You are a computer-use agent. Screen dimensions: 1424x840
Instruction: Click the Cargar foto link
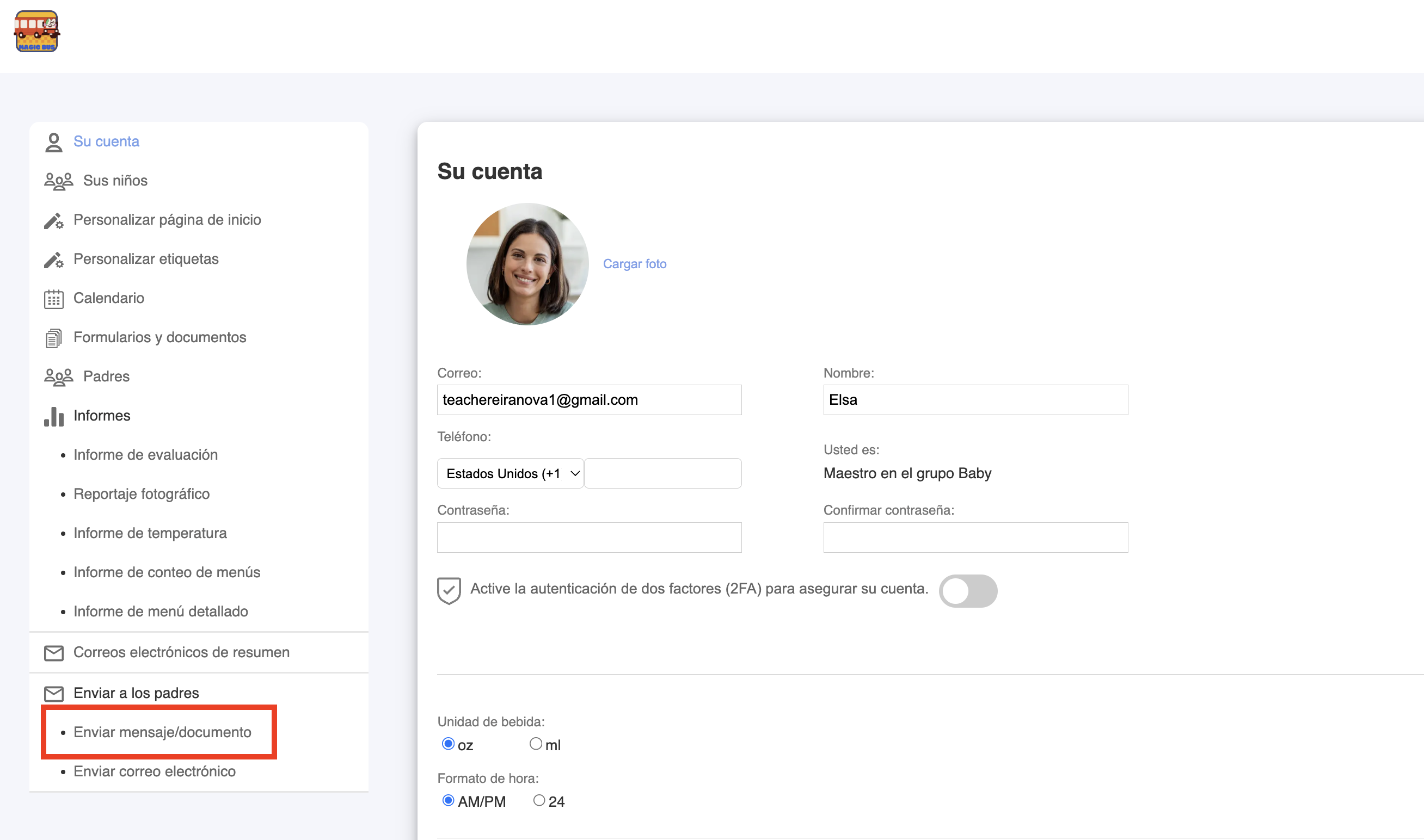tap(634, 264)
